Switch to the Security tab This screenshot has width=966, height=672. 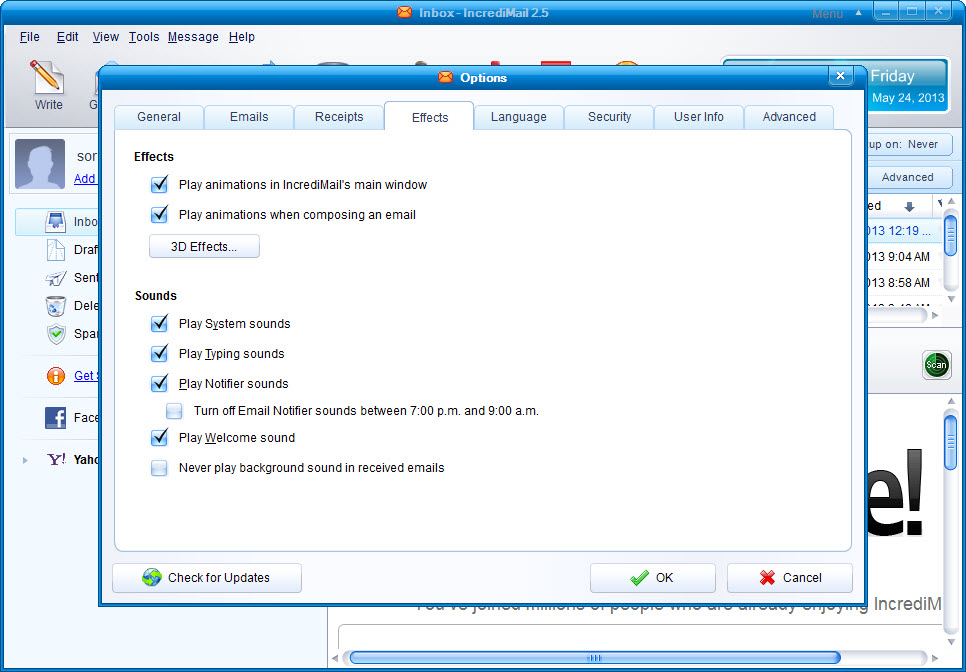[x=609, y=117]
